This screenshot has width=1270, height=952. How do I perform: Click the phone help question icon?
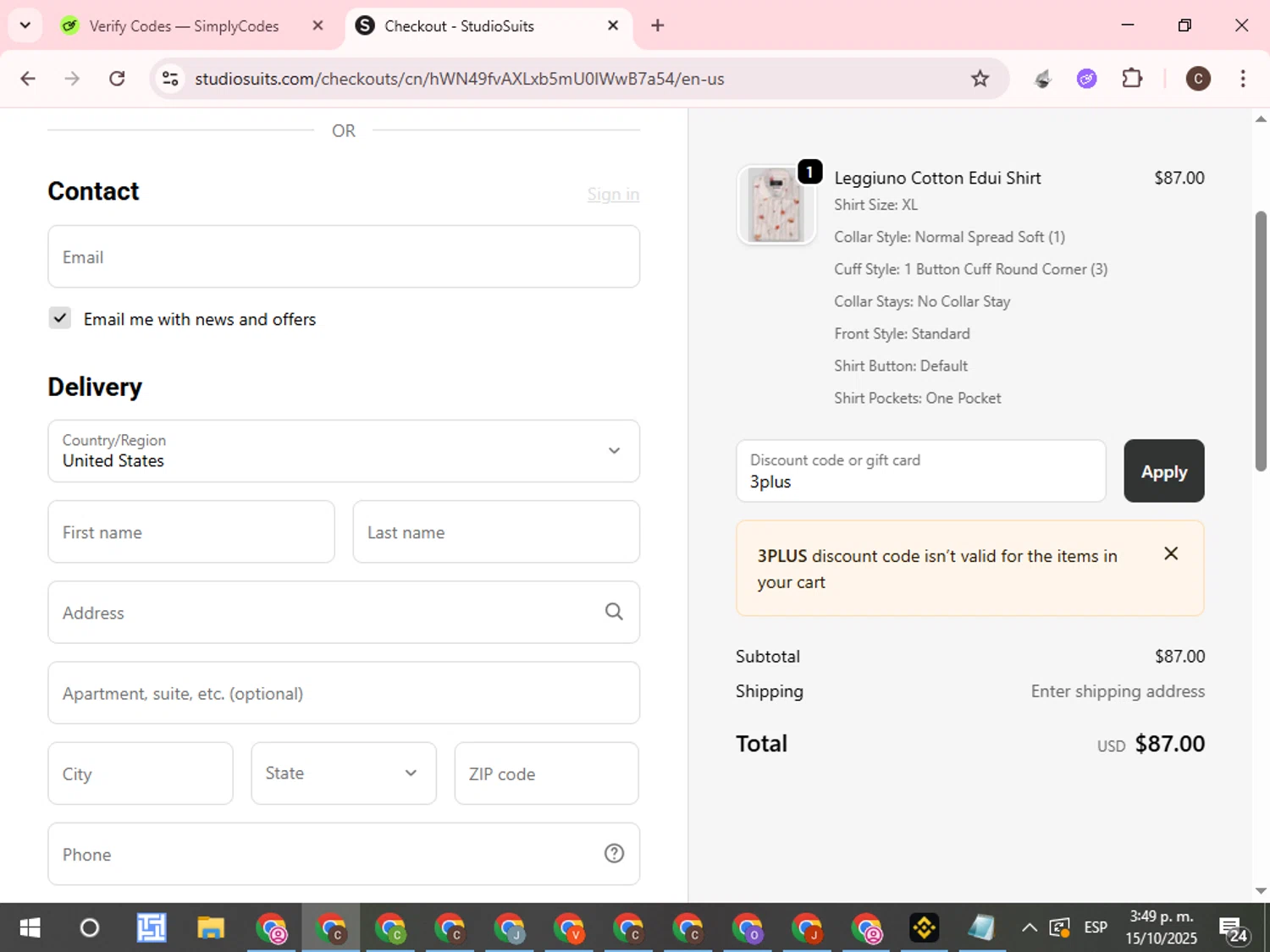pos(614,854)
